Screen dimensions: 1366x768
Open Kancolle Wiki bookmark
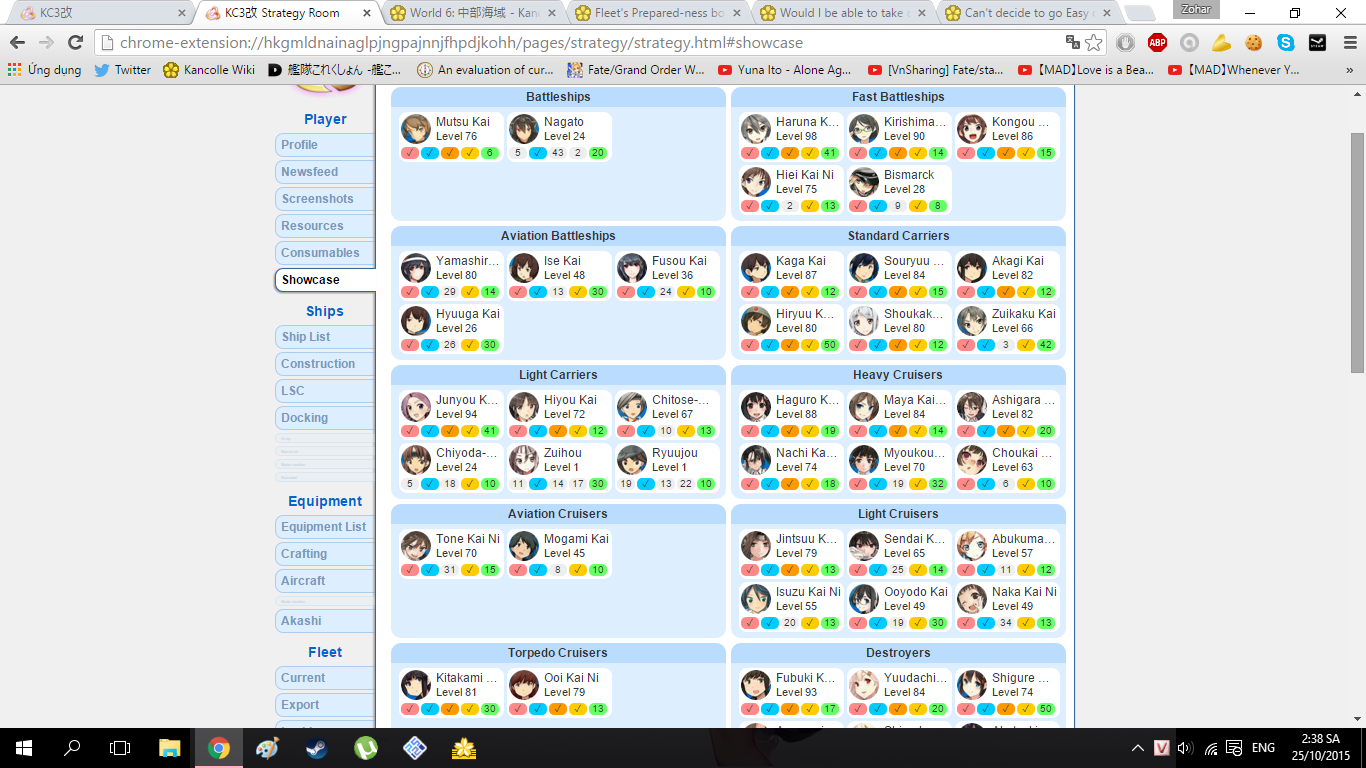tap(208, 70)
